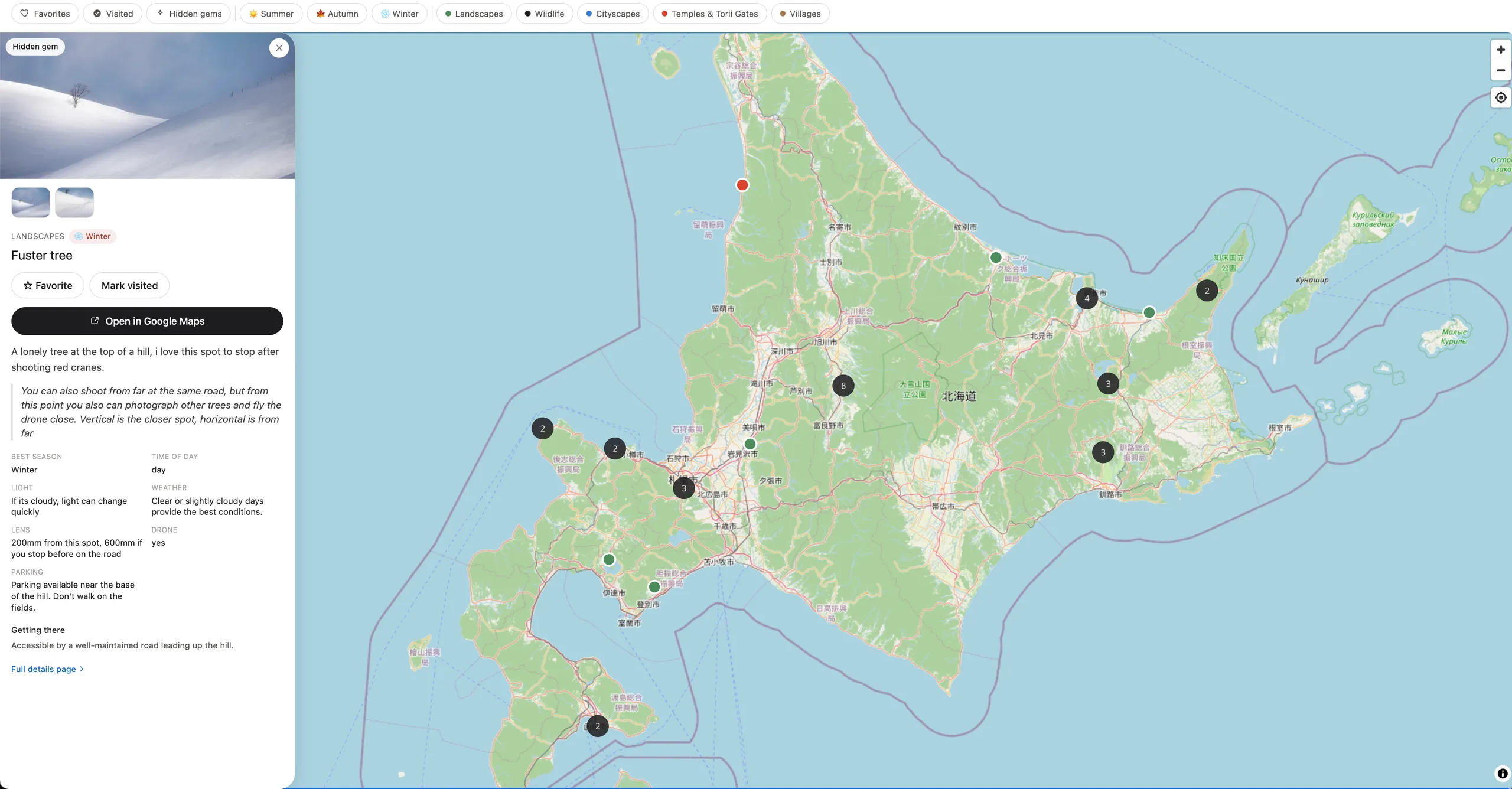This screenshot has height=789, width=1512.
Task: Filter map by Wildlife category
Action: tap(545, 14)
